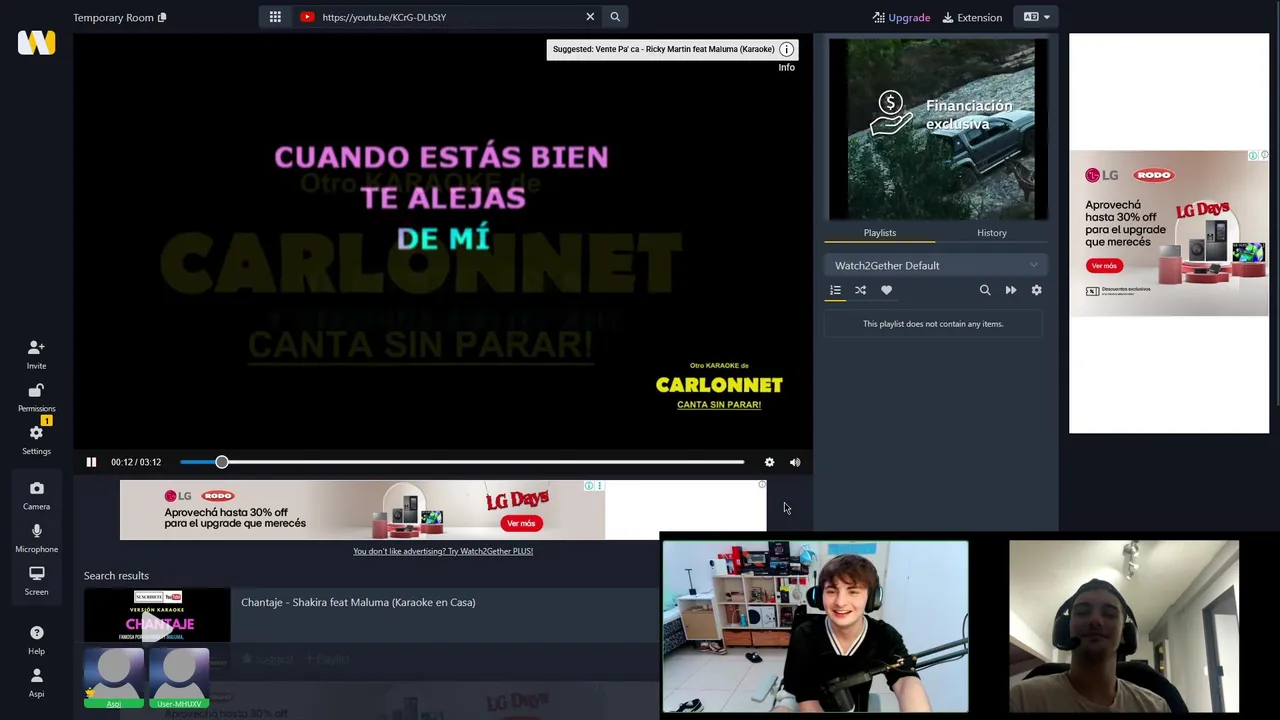Click the Try Watch2Gether PLUS link
This screenshot has height=720, width=1280.
443,551
